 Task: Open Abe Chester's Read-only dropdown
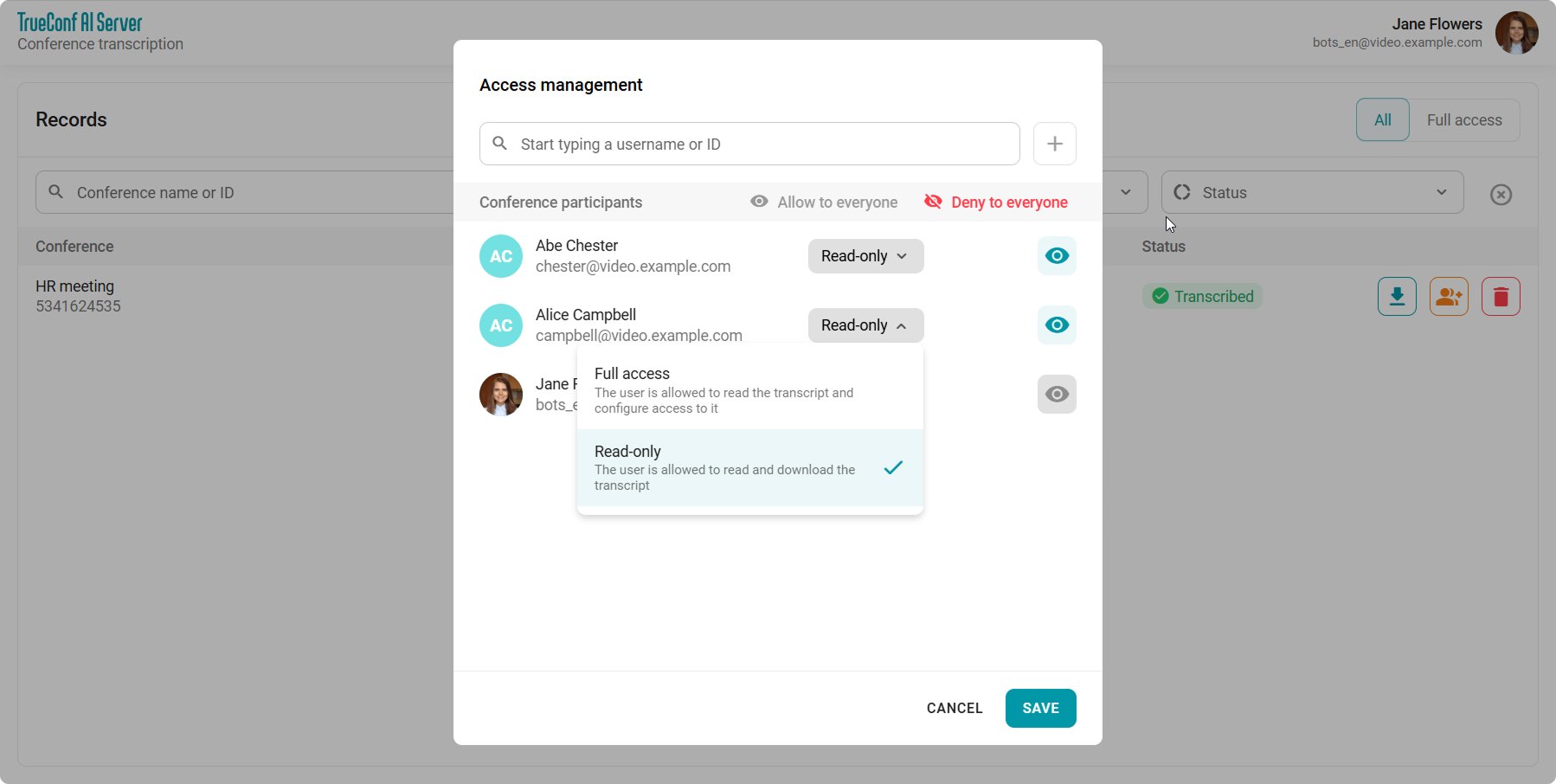point(865,256)
